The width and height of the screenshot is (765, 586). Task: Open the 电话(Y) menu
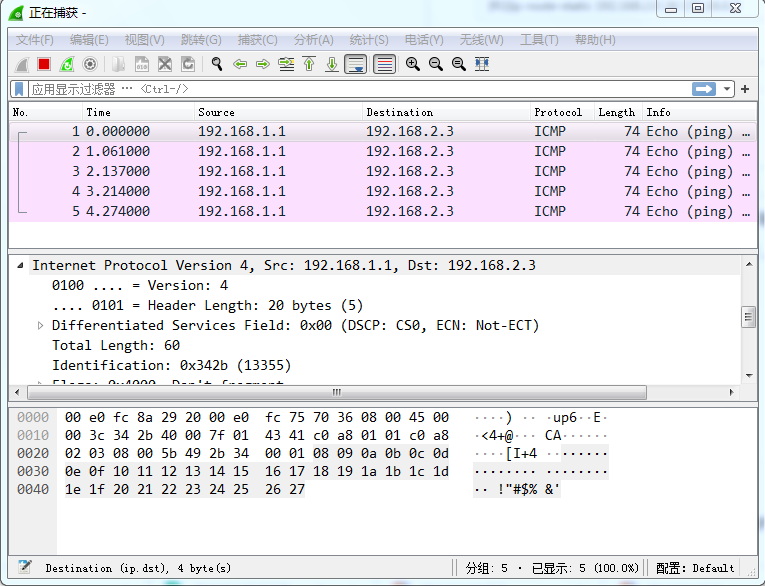424,40
